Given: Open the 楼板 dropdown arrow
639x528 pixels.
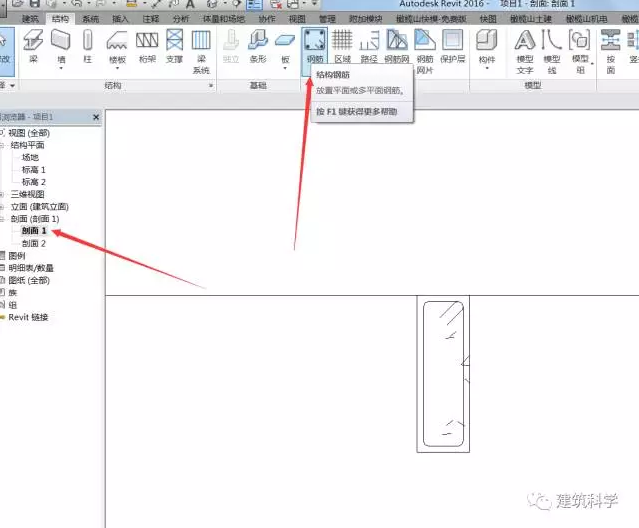Looking at the screenshot, I should [117, 68].
